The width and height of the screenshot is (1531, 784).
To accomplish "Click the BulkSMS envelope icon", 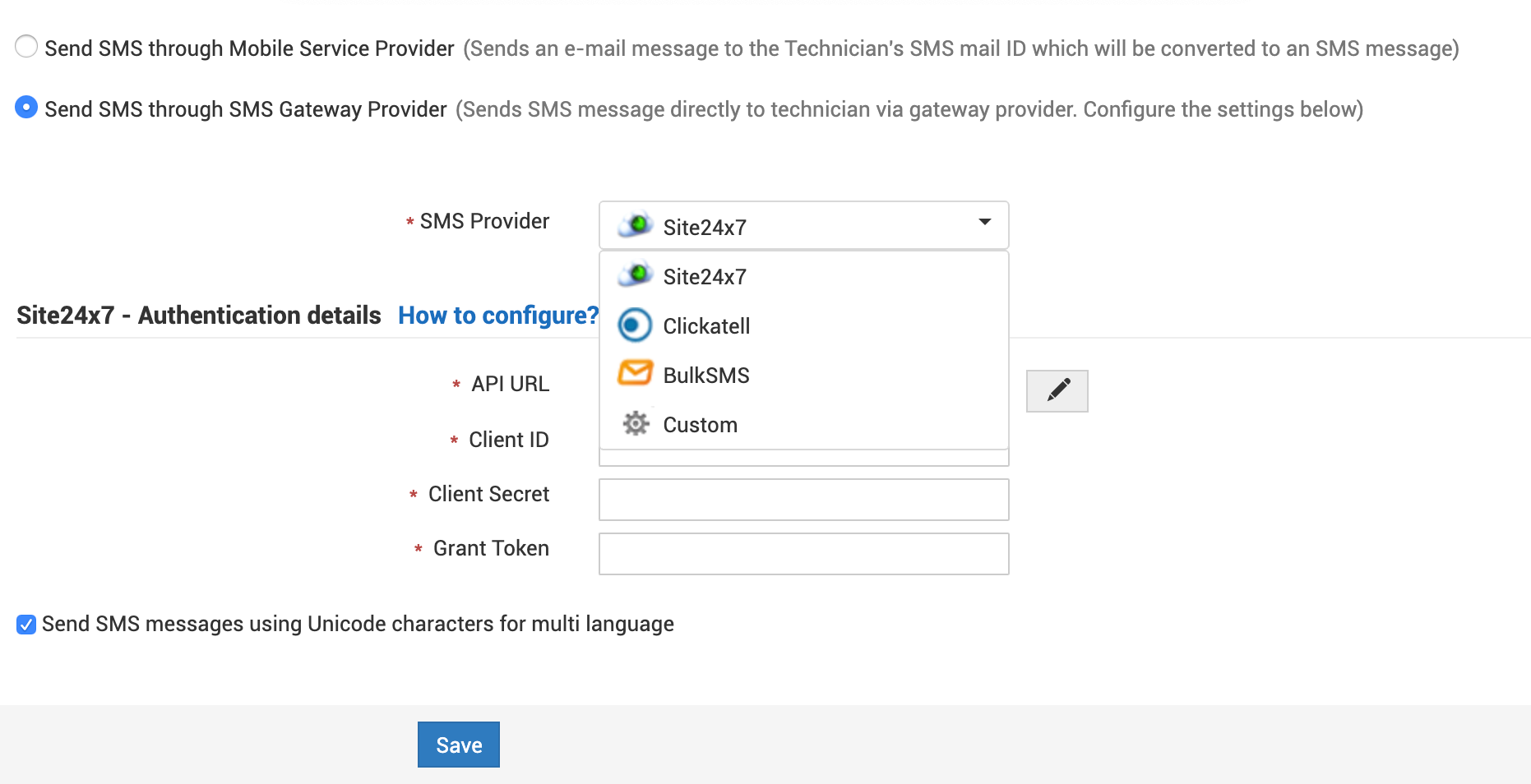I will [x=635, y=373].
